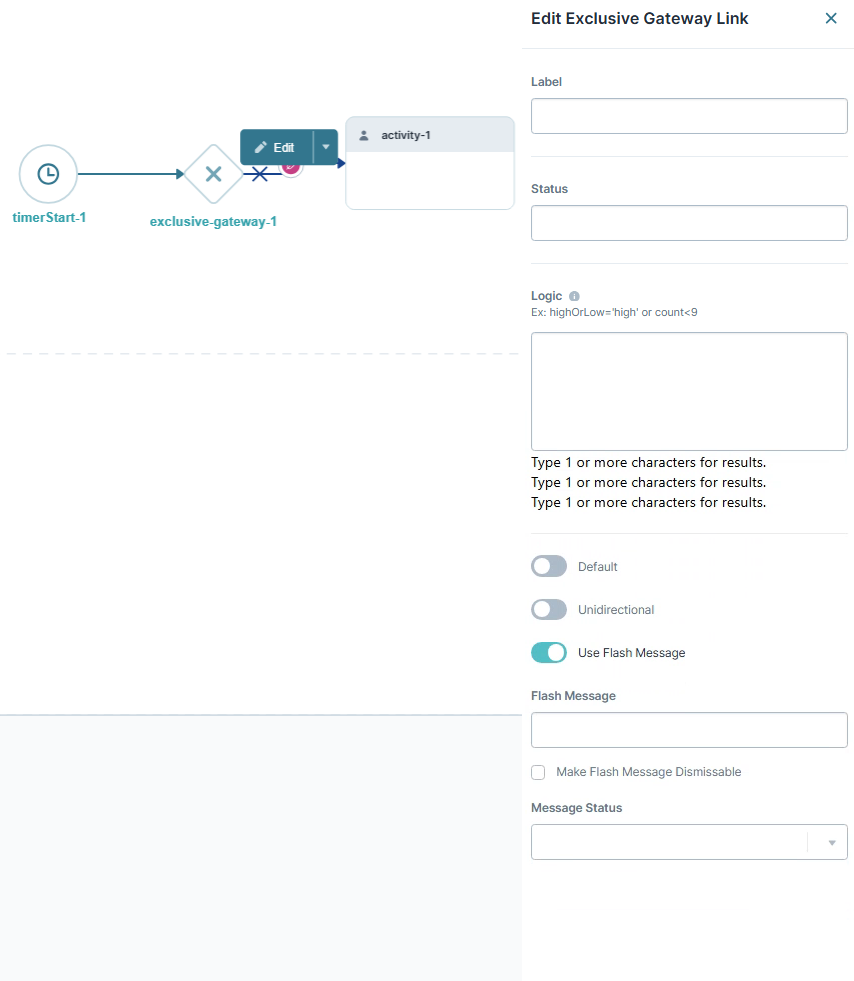Screen dimensions: 854x981
Task: Click into the Label input field
Action: (689, 115)
